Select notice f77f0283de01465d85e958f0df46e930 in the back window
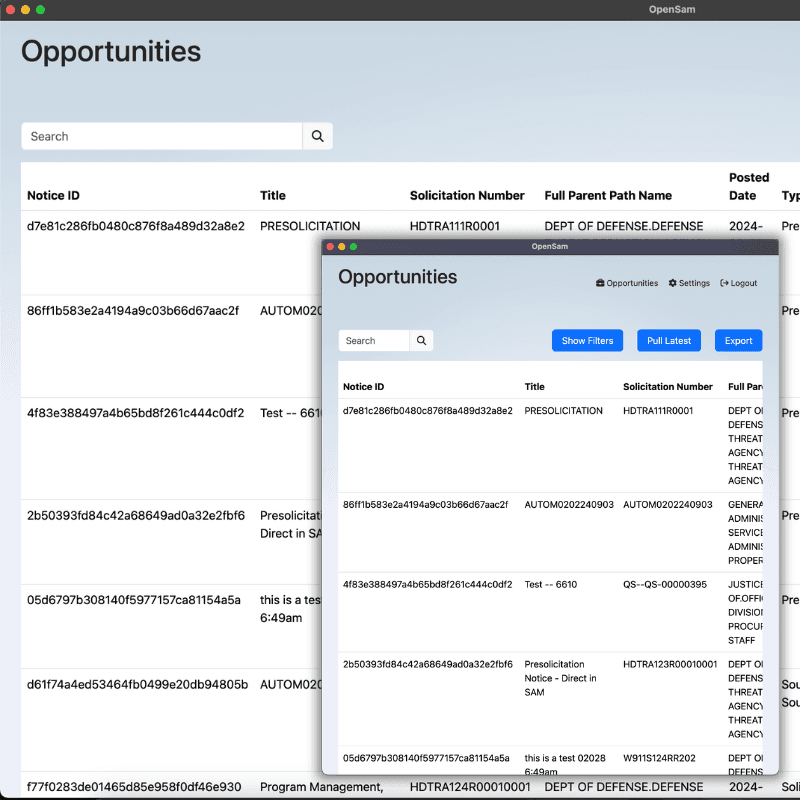Screen dimensions: 800x800 tap(134, 787)
